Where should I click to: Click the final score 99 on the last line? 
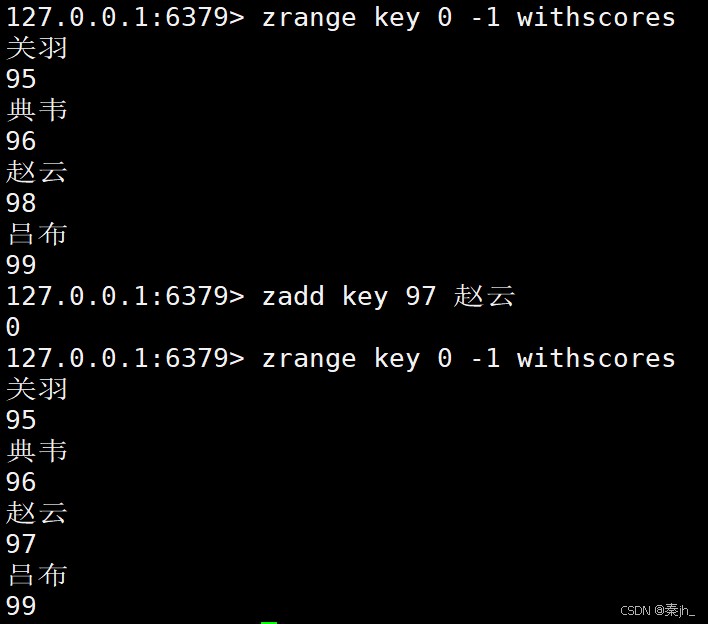21,606
